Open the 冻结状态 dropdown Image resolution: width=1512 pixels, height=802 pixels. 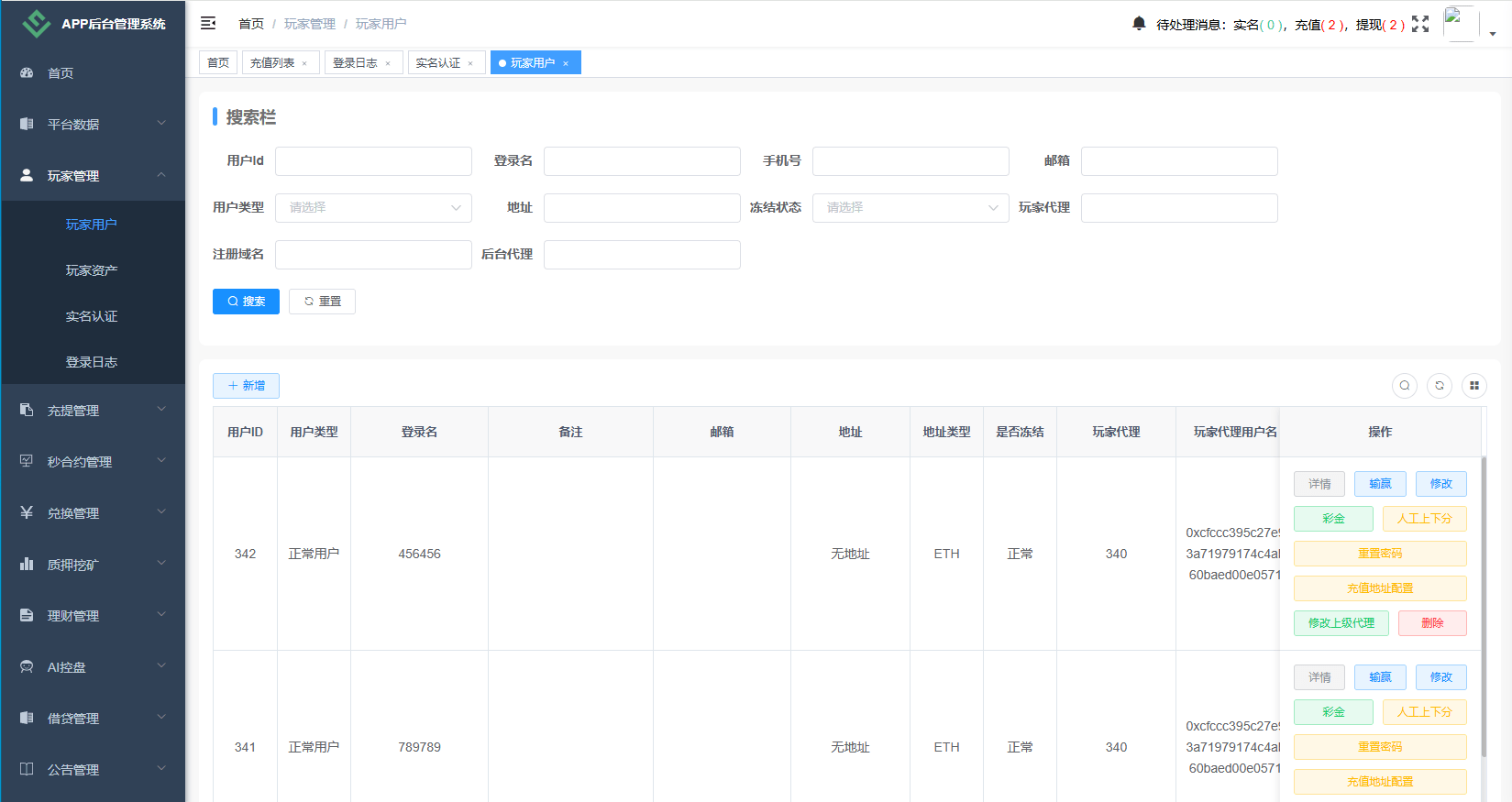pos(911,208)
